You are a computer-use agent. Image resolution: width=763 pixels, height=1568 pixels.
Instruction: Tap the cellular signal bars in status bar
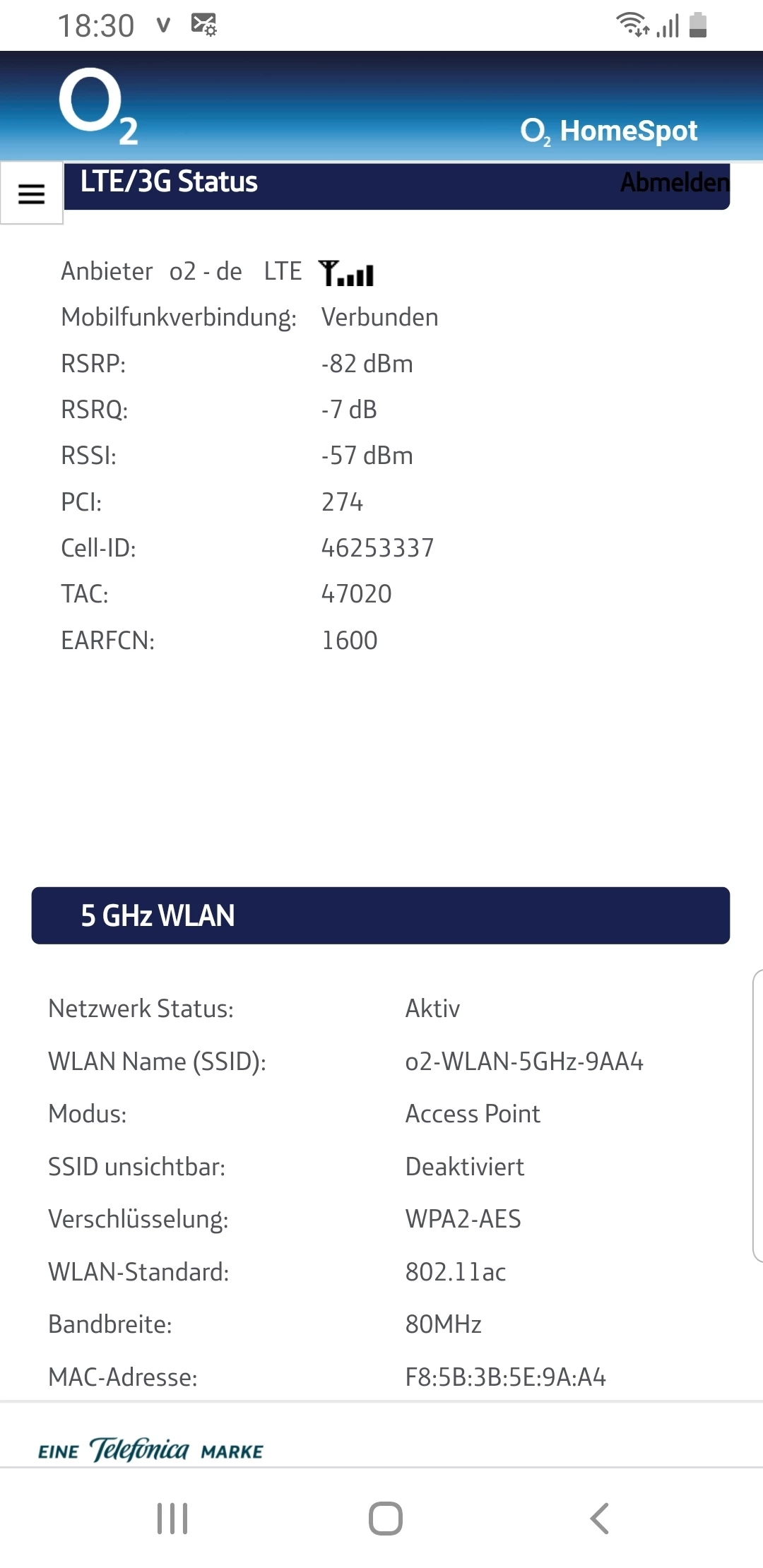[x=668, y=25]
